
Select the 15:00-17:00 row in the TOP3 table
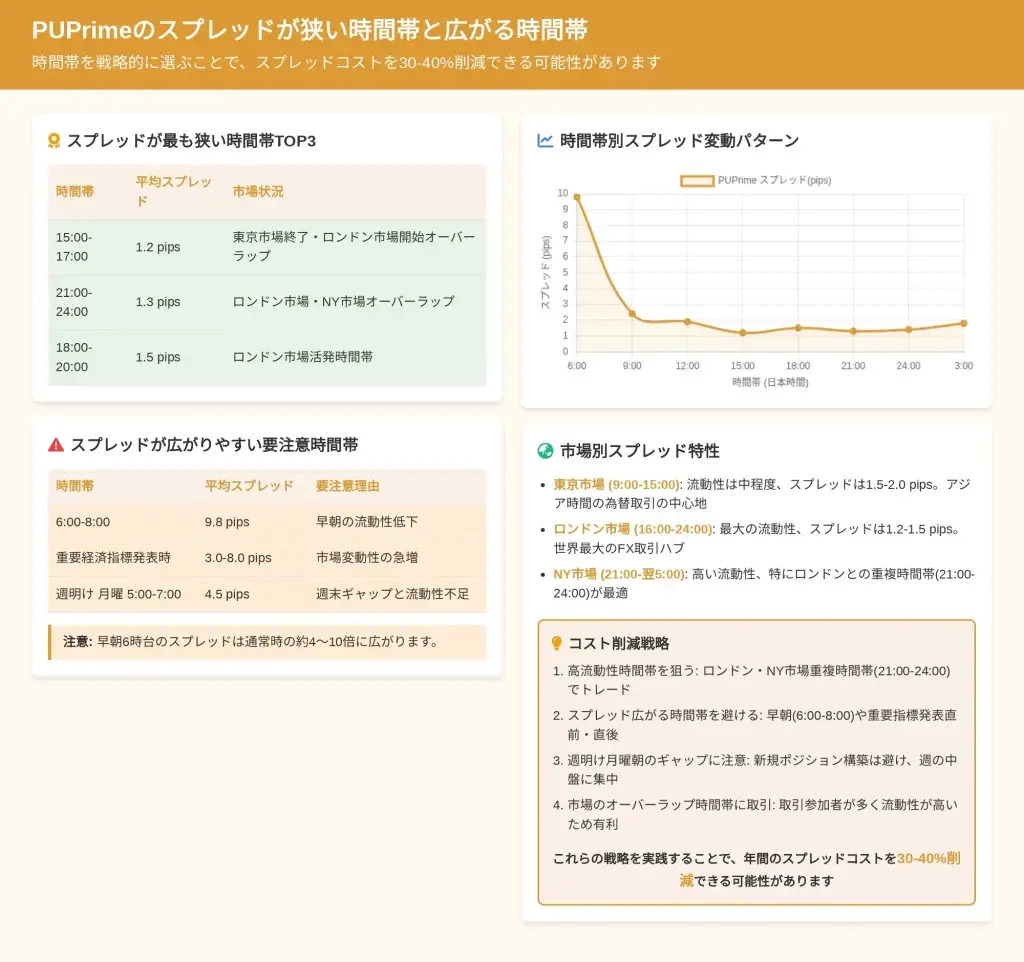pos(267,247)
